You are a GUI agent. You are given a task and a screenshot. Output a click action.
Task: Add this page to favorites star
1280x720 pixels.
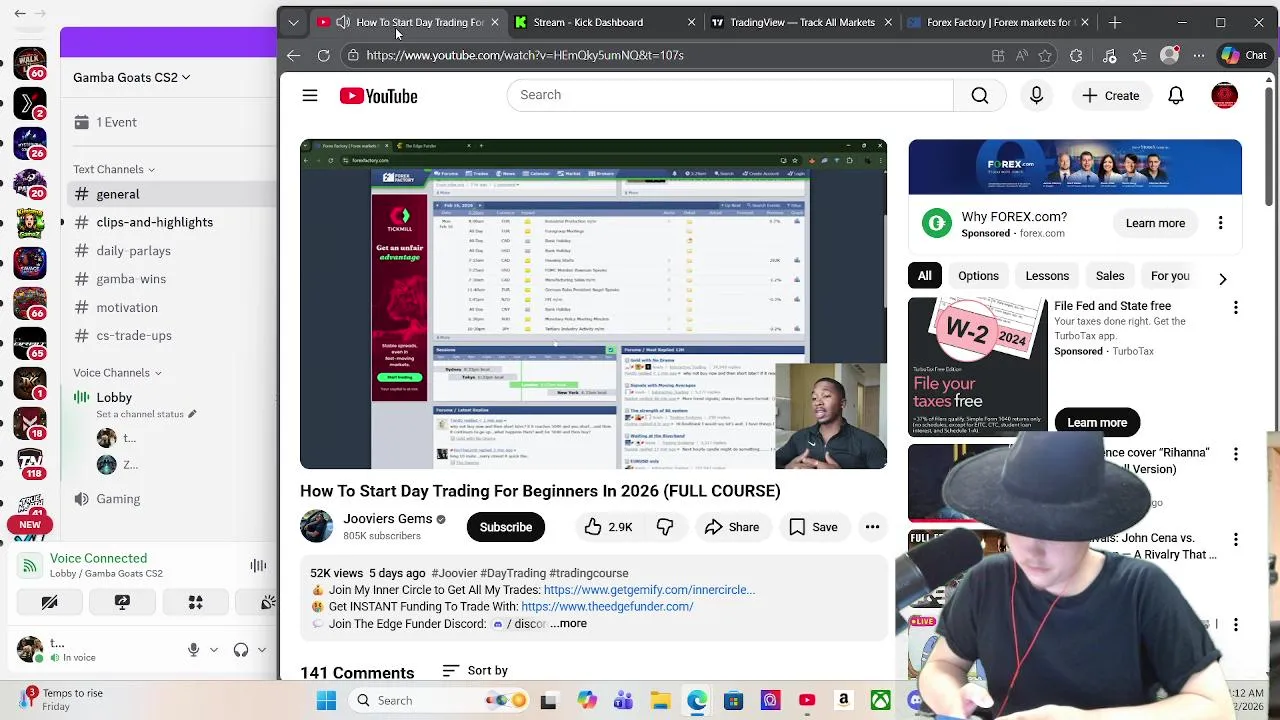pyautogui.click(x=1045, y=55)
